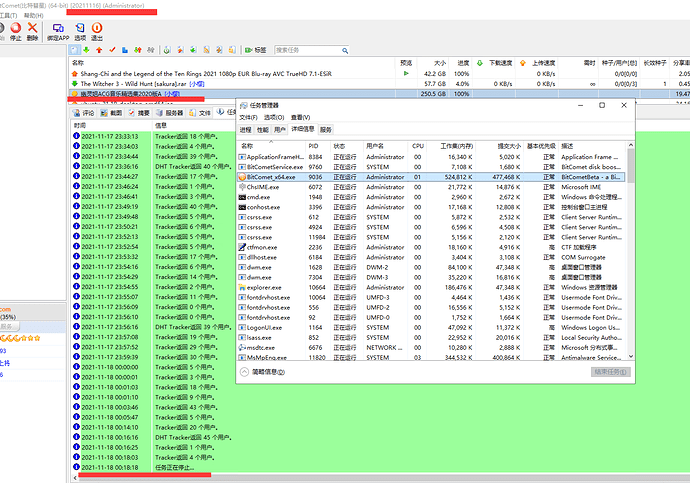Viewport: 690px width, 483px height.
Task: Sort torrent list by Upload speed (上传速度) column
Action: (537, 63)
